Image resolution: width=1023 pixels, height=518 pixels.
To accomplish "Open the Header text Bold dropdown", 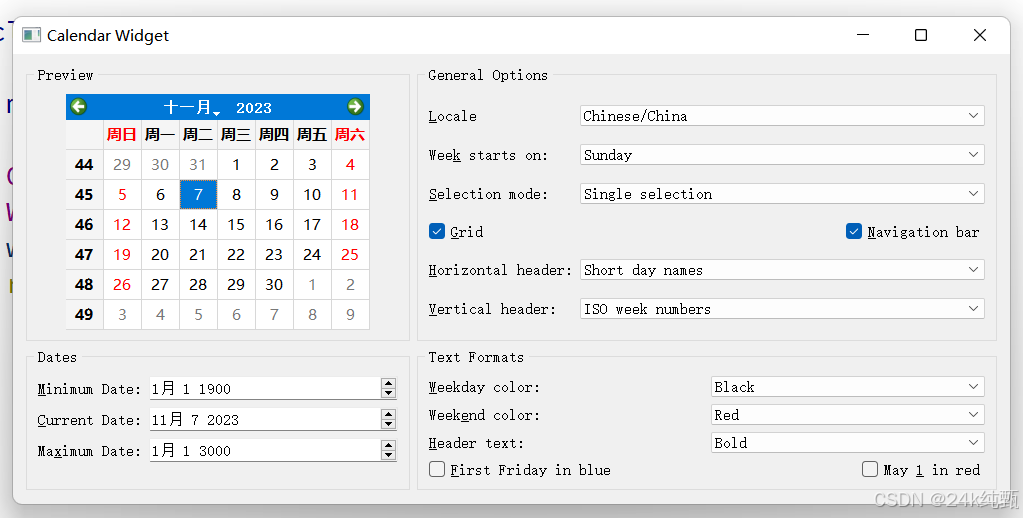I will (x=847, y=443).
